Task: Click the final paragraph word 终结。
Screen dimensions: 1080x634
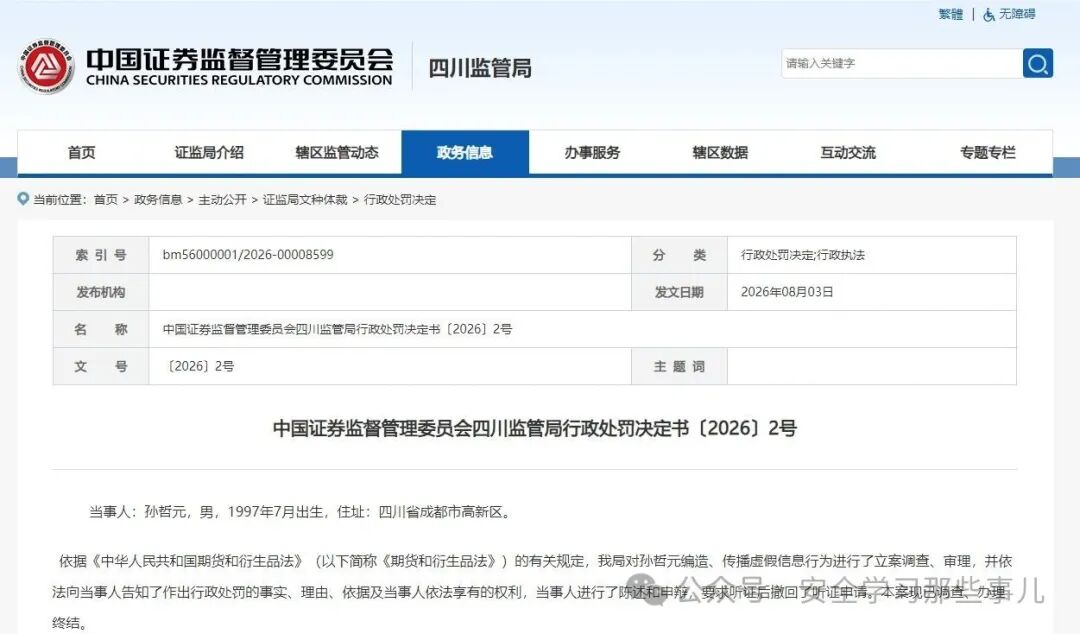Action: coord(70,624)
